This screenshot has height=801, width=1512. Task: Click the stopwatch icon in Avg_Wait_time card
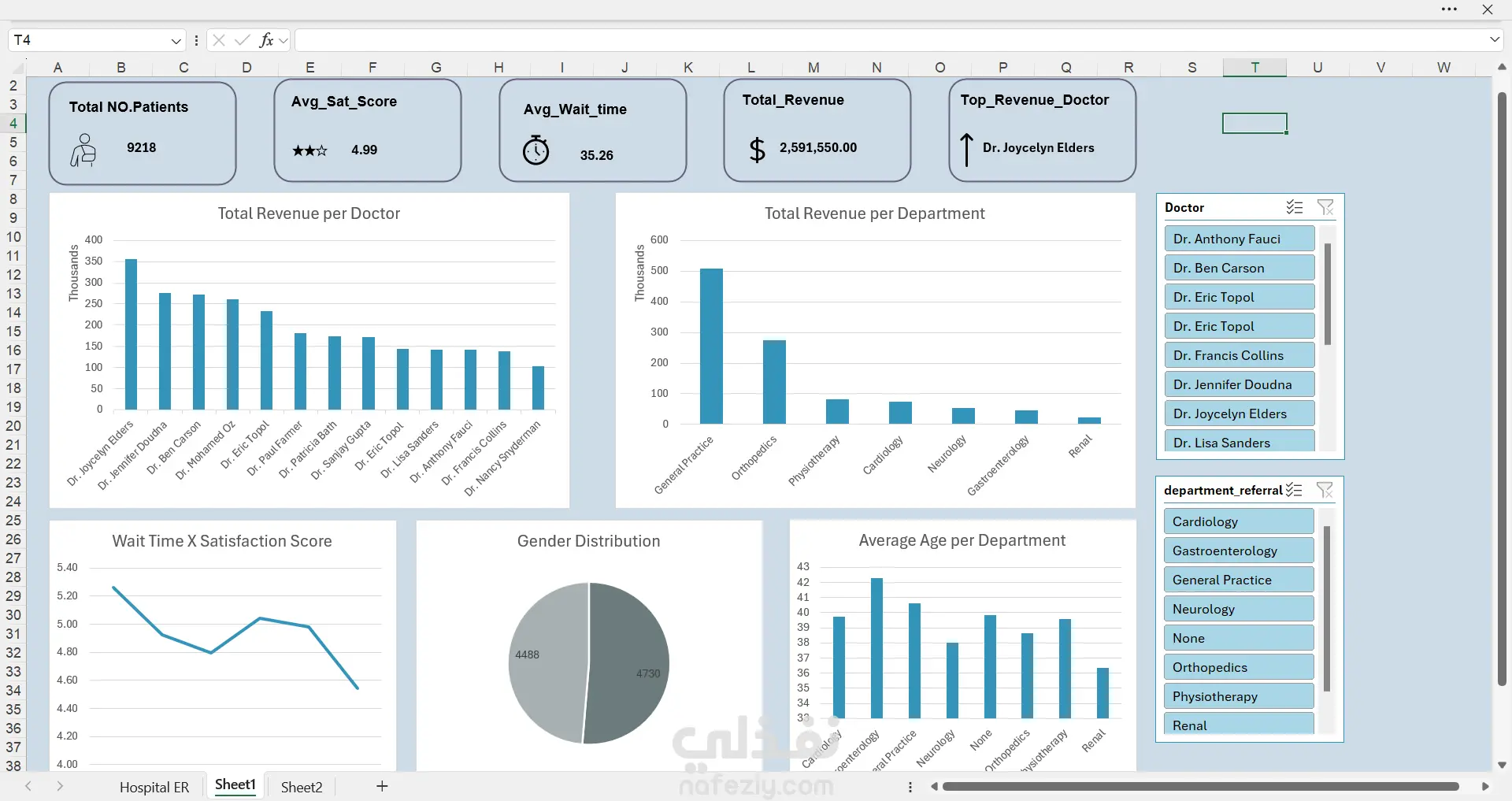point(536,150)
